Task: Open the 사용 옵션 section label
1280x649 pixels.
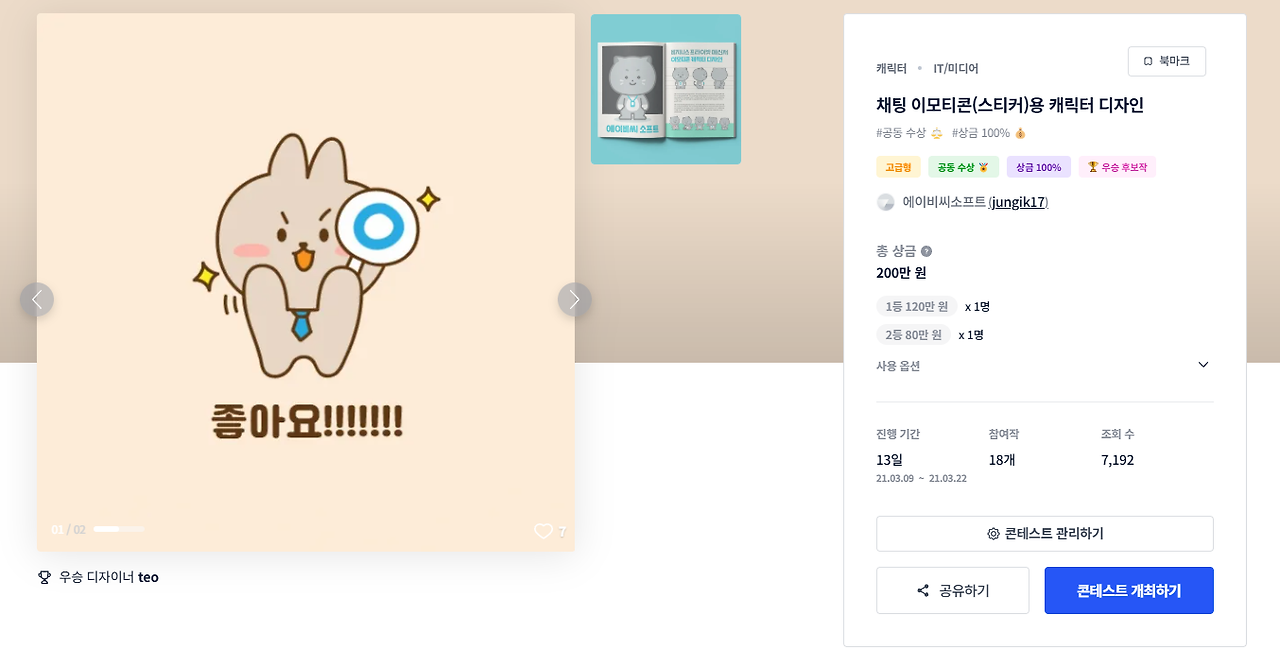Action: (x=898, y=366)
